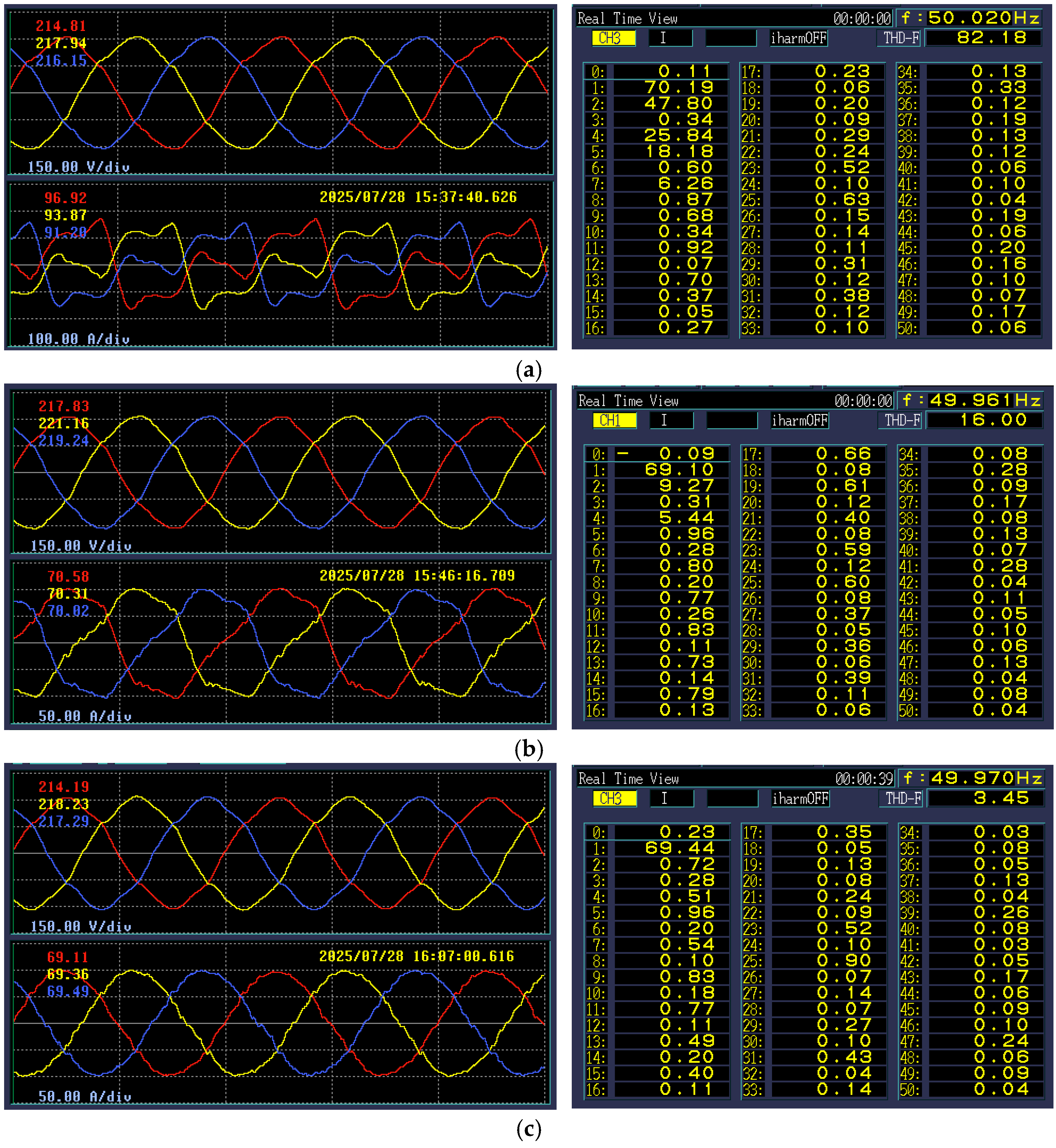Click the 100.00 A/div current scale label
1056x1148 pixels.
click(79, 339)
